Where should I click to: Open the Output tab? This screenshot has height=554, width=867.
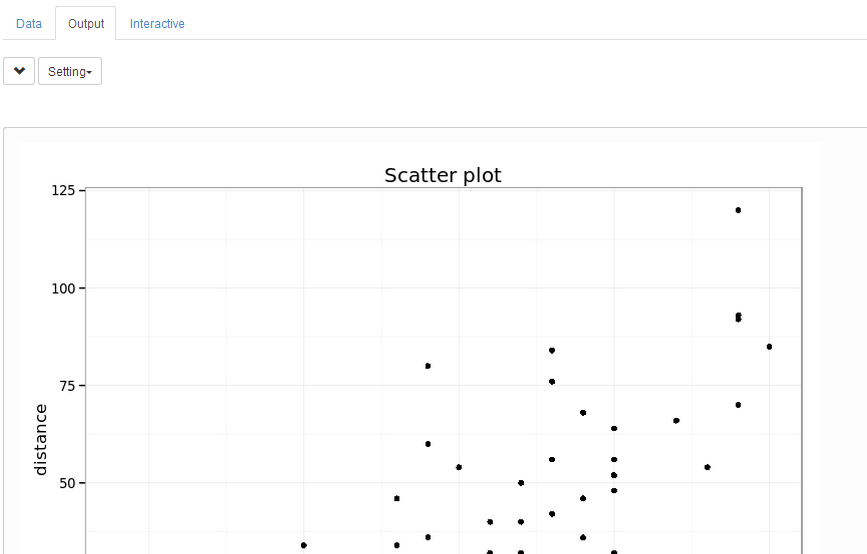click(86, 23)
